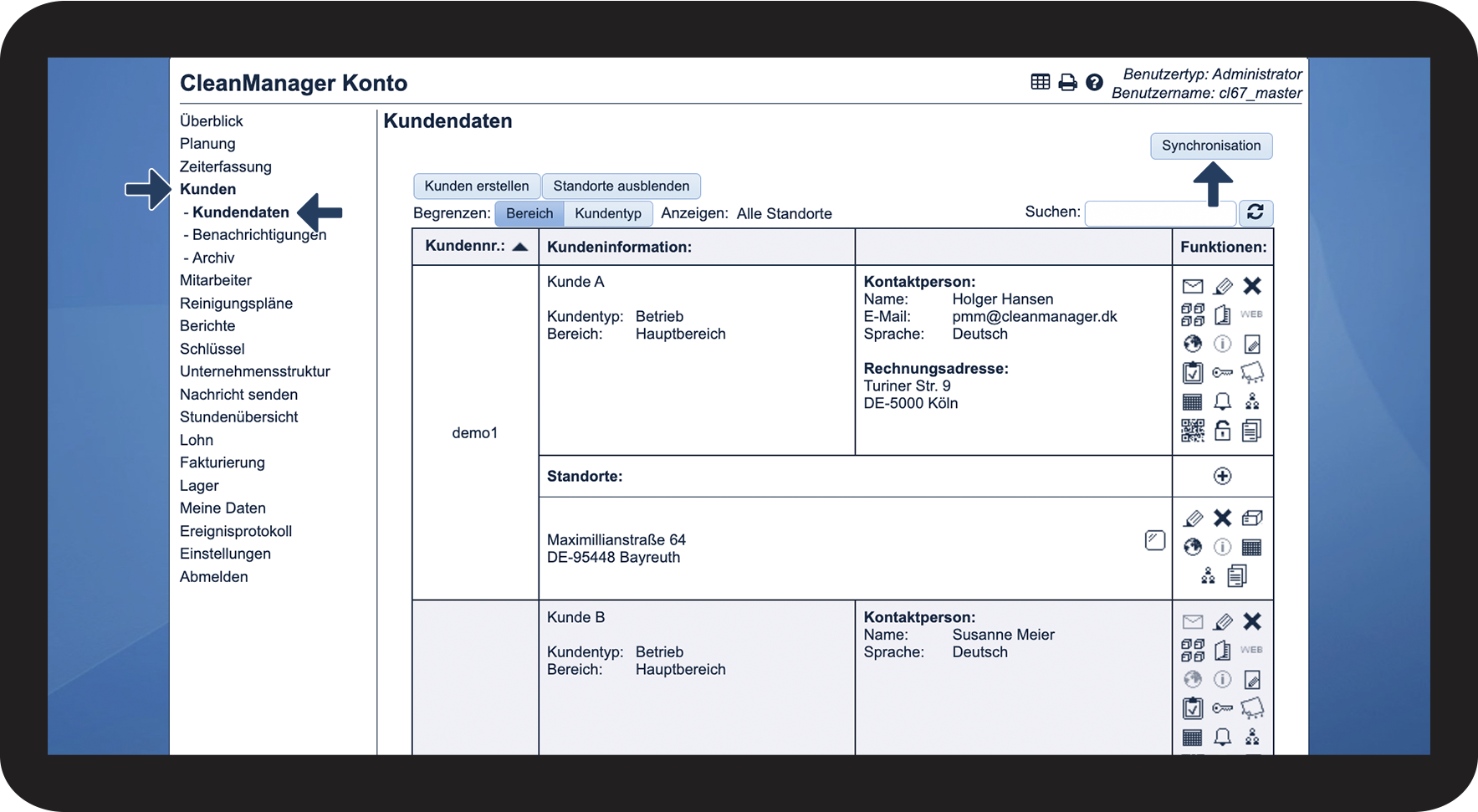The width and height of the screenshot is (1478, 812).
Task: Click the table grid icon in the header
Action: pyautogui.click(x=1040, y=82)
